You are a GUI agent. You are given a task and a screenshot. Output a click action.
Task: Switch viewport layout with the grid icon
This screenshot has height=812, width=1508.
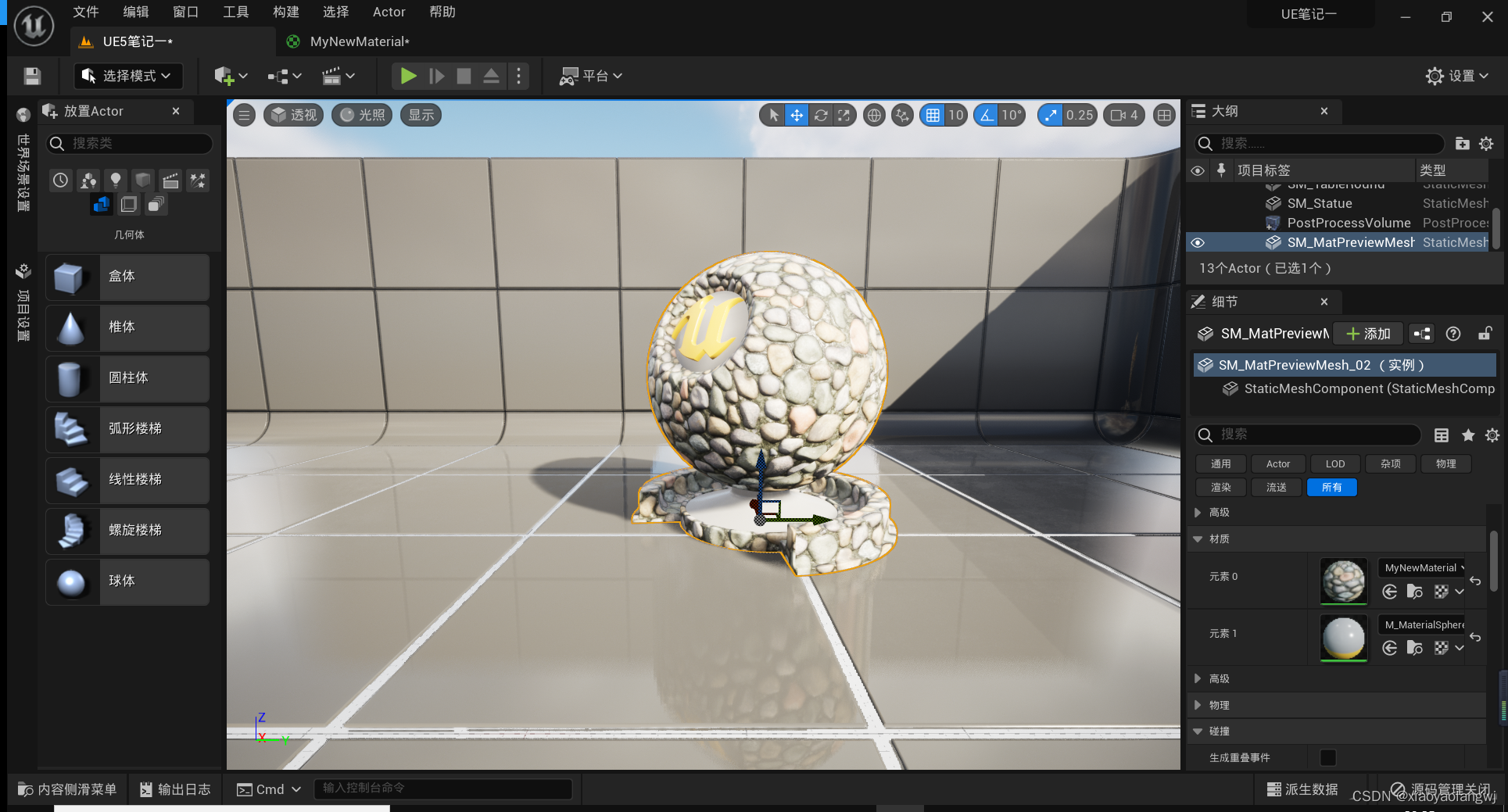(1164, 116)
